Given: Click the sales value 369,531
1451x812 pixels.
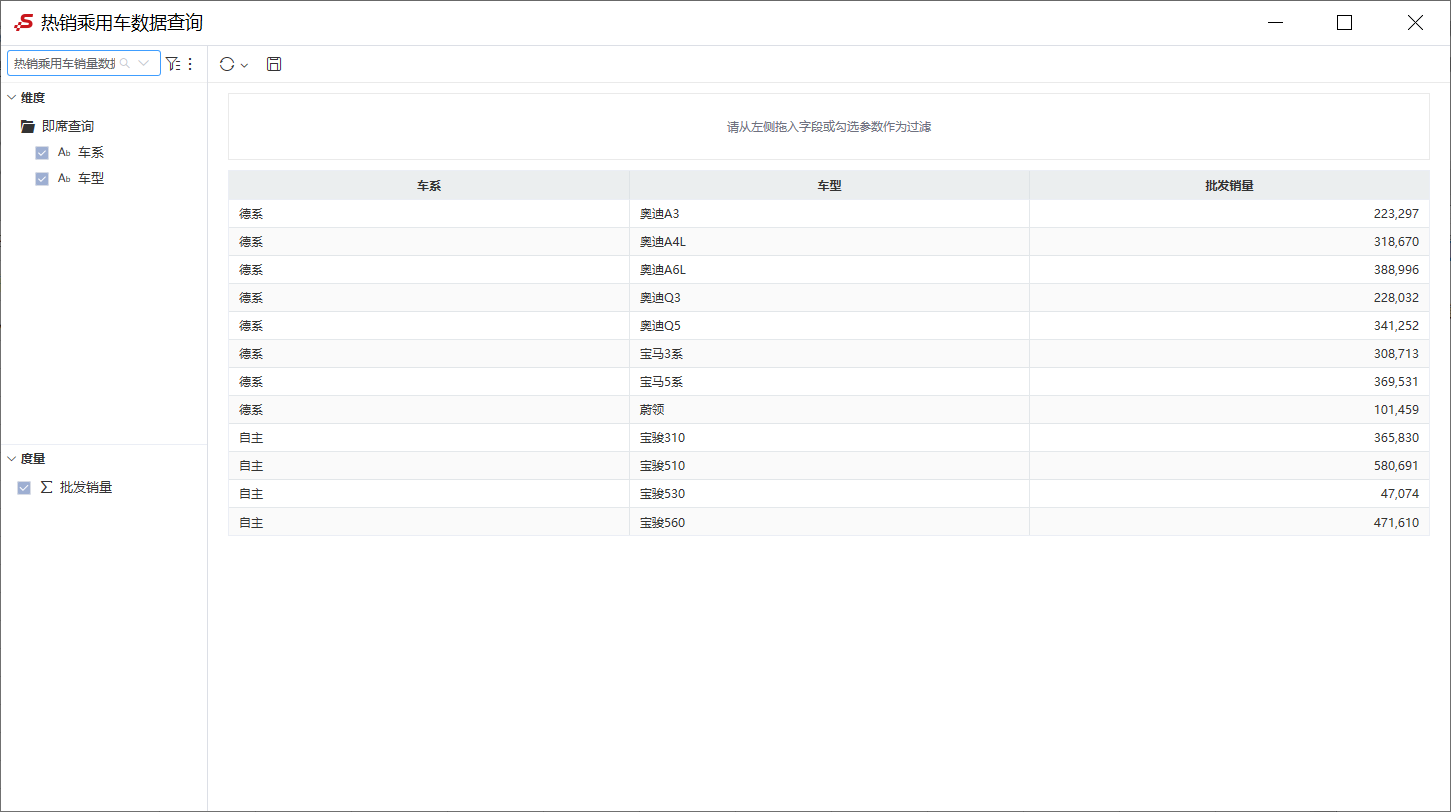Looking at the screenshot, I should coord(1396,382).
